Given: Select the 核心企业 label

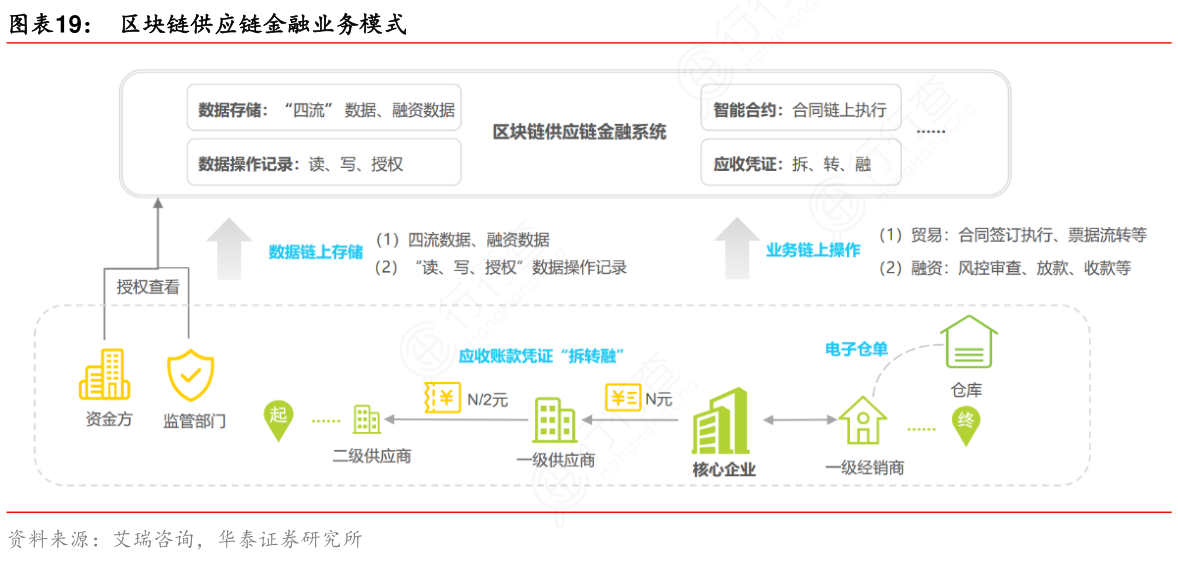Looking at the screenshot, I should (x=724, y=471).
